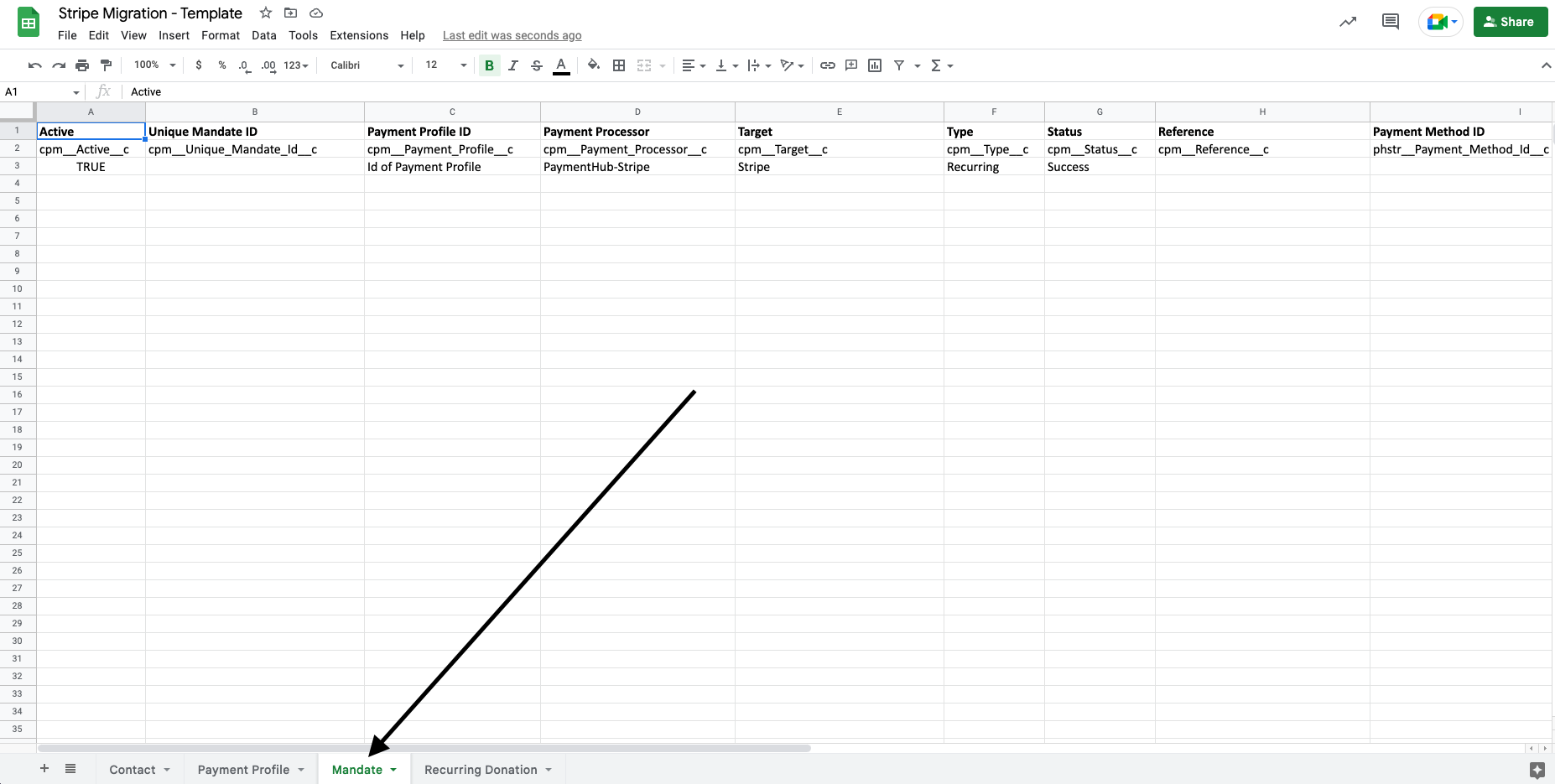
Task: Switch to the Recurring Donation sheet
Action: [x=482, y=769]
